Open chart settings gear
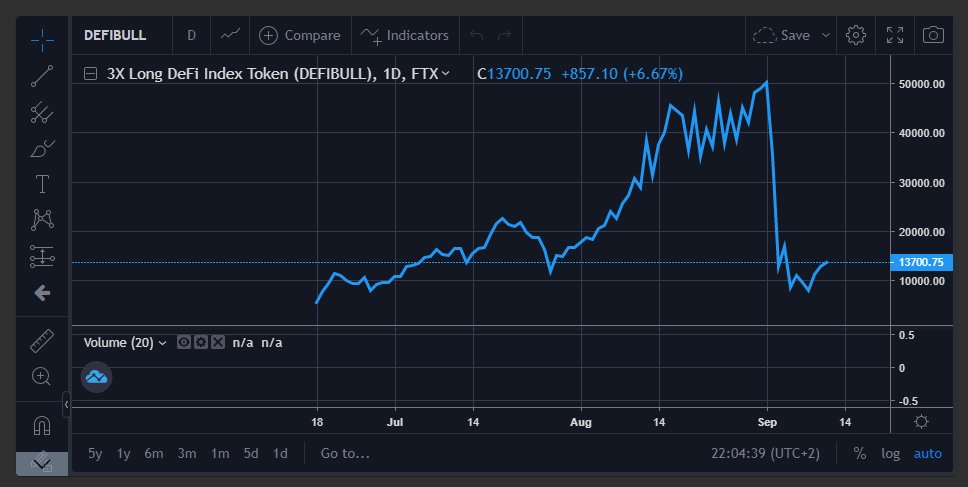 (856, 35)
